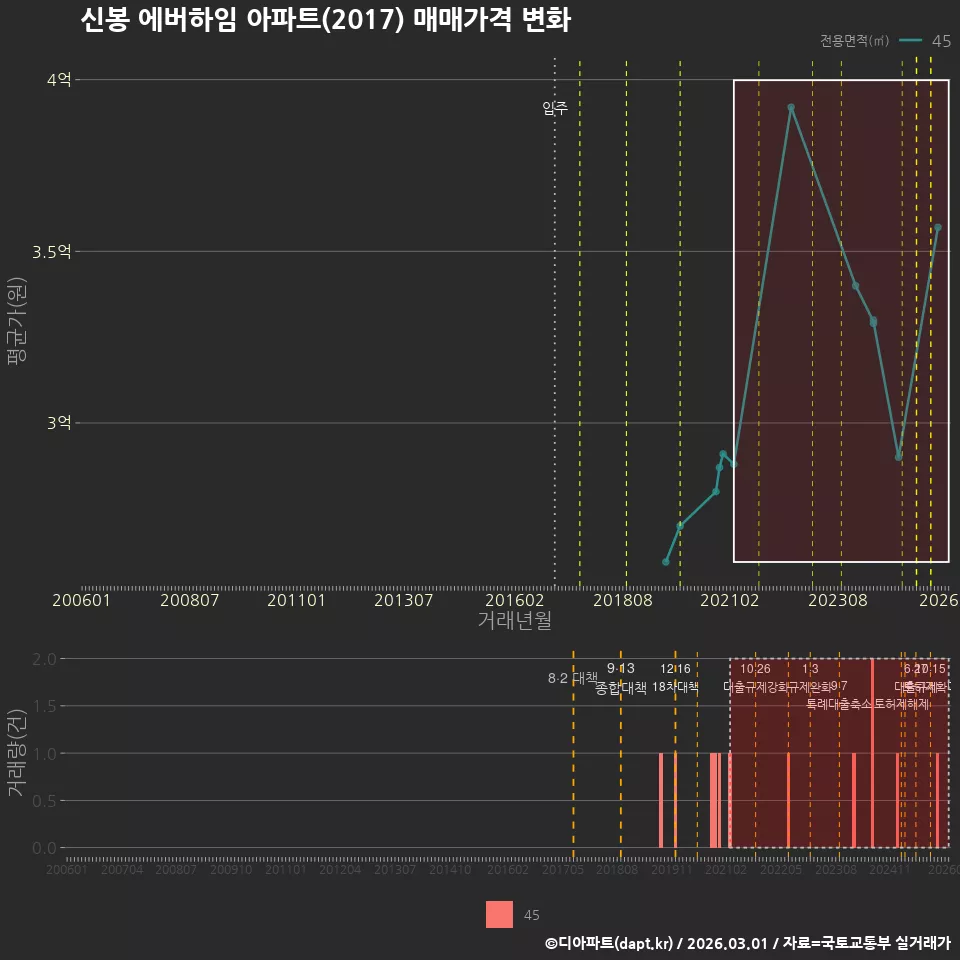Click the '3.5억' y-axis label
Image resolution: width=960 pixels, height=960 pixels.
(x=52, y=252)
